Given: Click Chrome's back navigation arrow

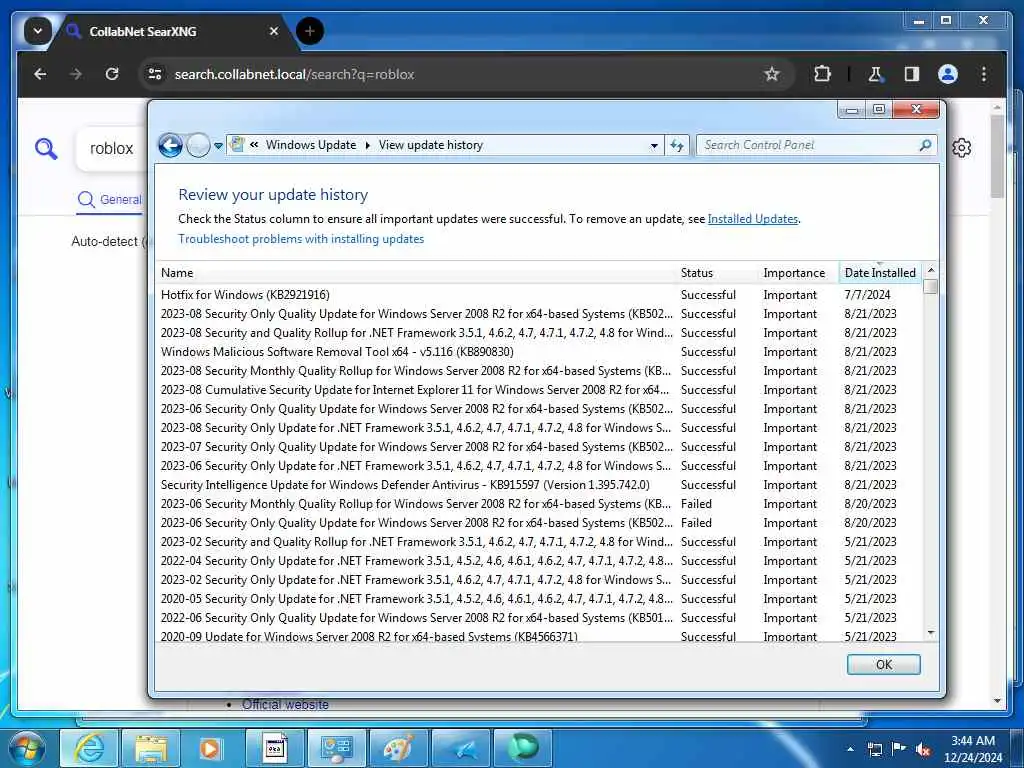Looking at the screenshot, I should [40, 74].
